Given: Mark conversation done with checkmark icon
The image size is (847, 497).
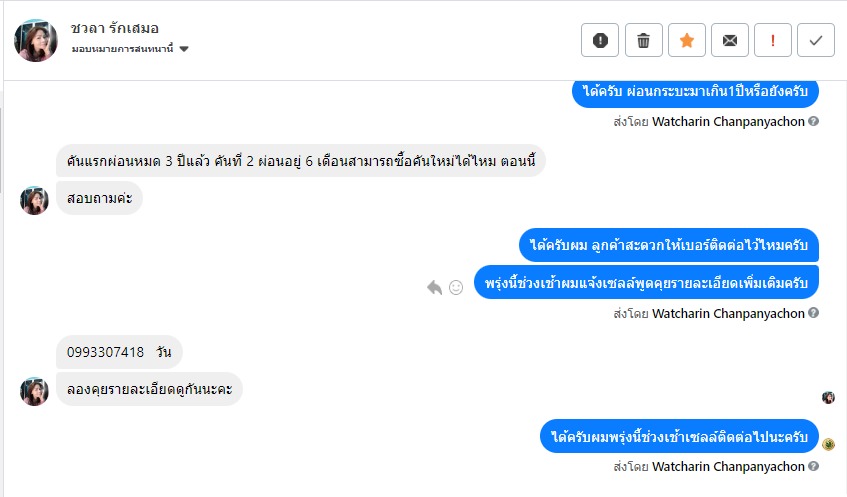Looking at the screenshot, I should pos(816,40).
